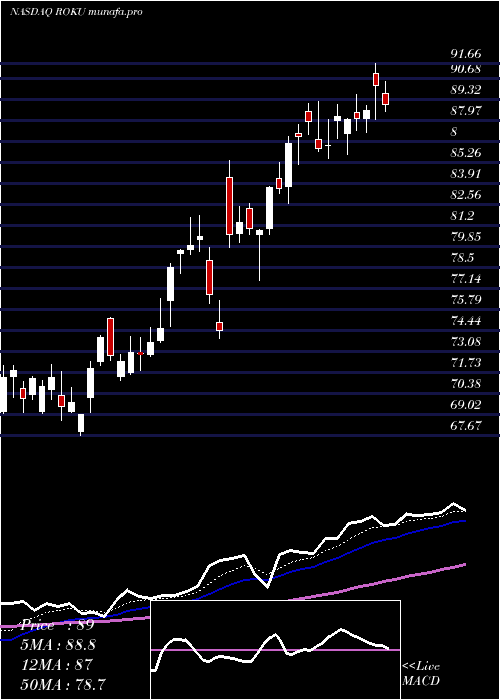The height and width of the screenshot is (700, 500).
Task: Click the Price : 89 readout
Action: (x=57, y=625)
